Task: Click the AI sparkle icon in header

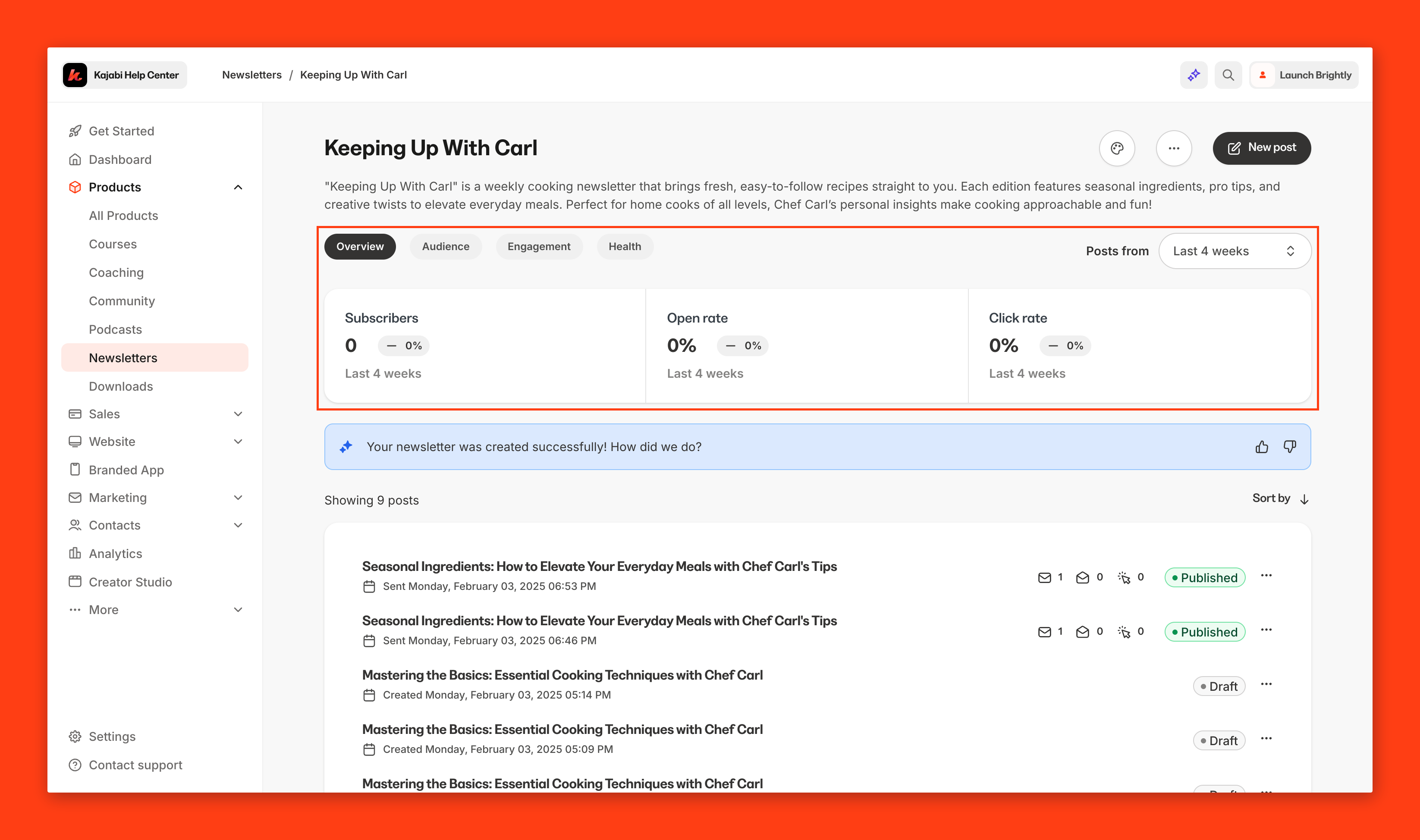Action: pyautogui.click(x=1194, y=75)
